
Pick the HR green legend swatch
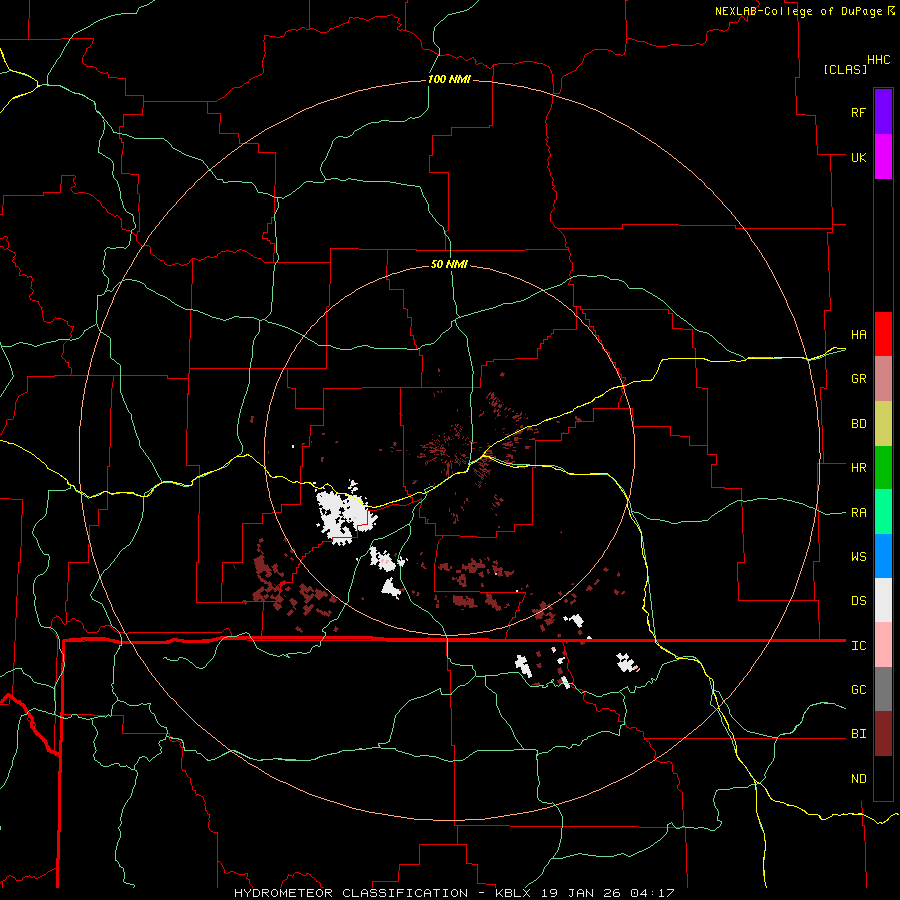tap(883, 467)
